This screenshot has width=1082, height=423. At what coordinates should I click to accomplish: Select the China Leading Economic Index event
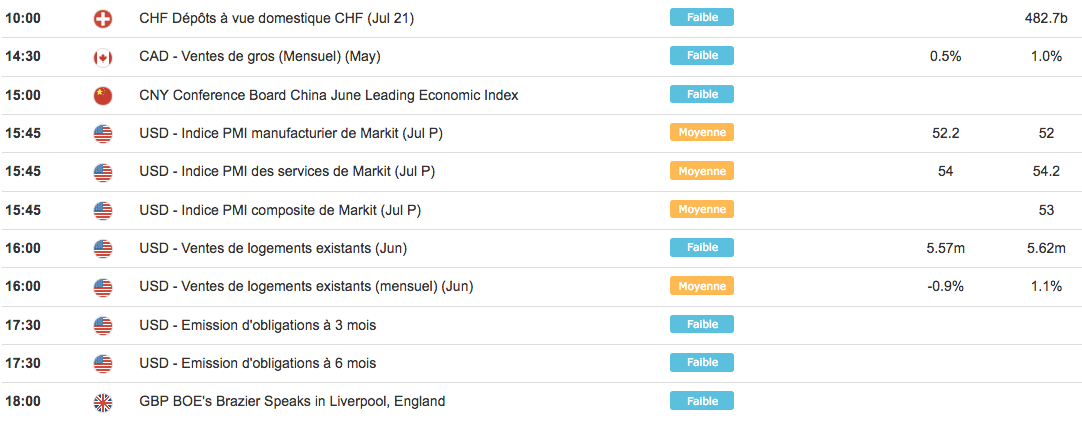[328, 95]
